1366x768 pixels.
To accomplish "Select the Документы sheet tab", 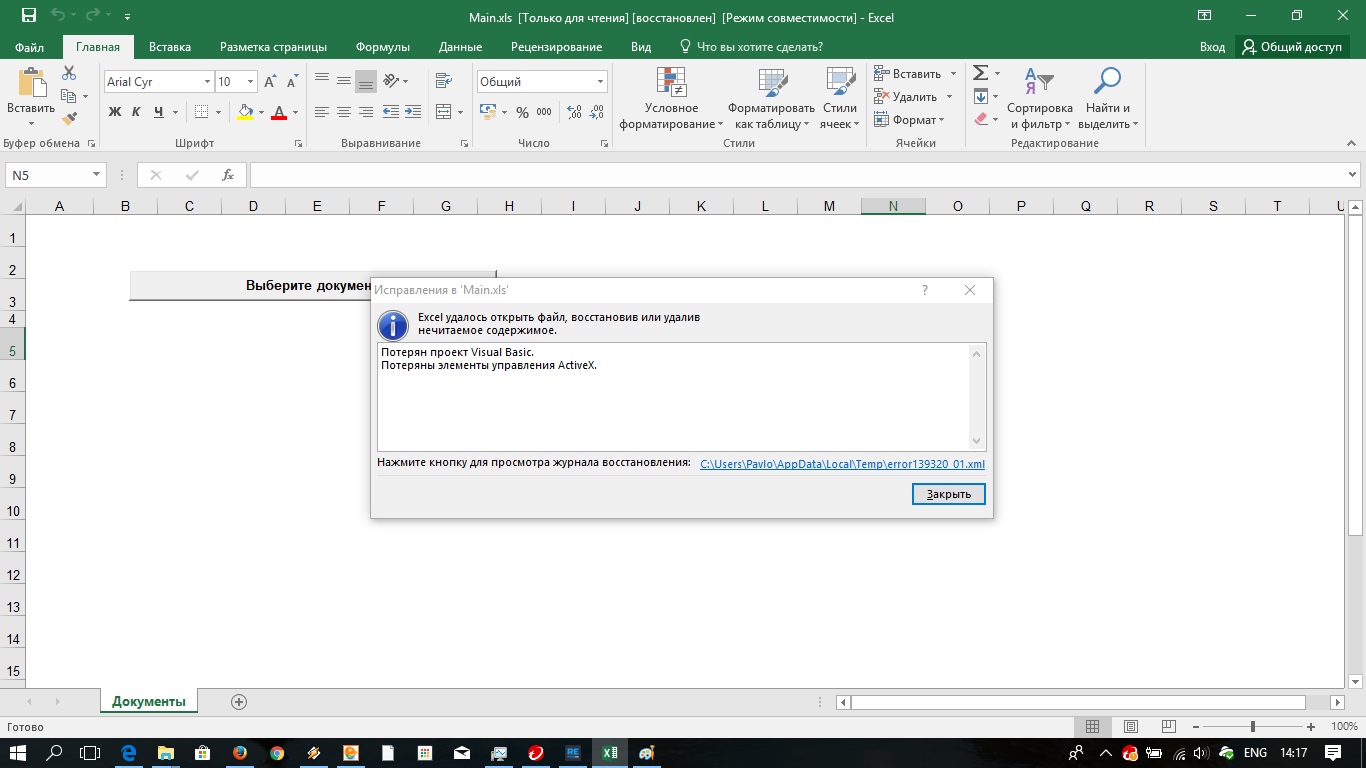I will pos(149,701).
